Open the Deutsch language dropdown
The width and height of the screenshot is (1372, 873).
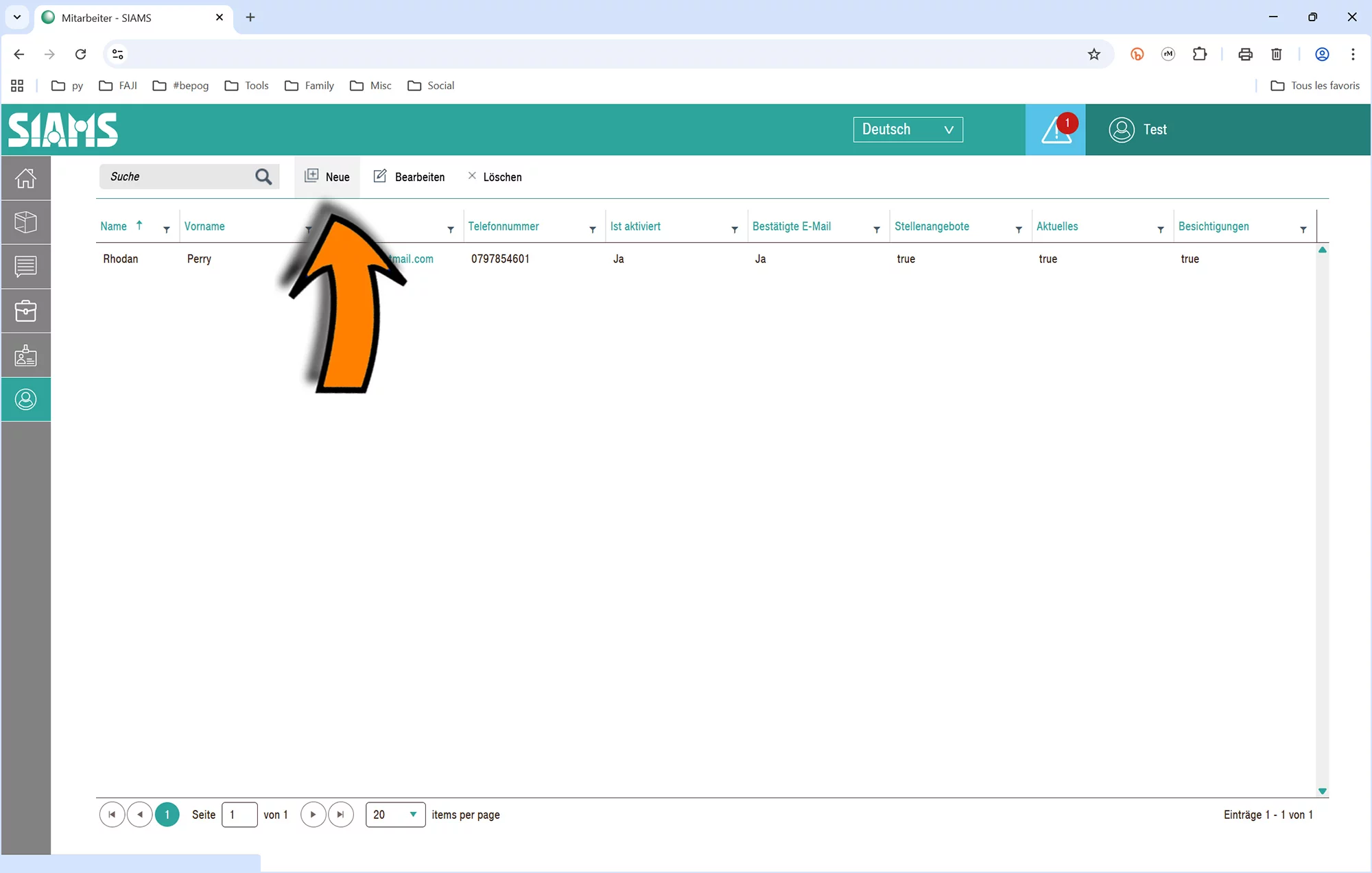point(908,130)
